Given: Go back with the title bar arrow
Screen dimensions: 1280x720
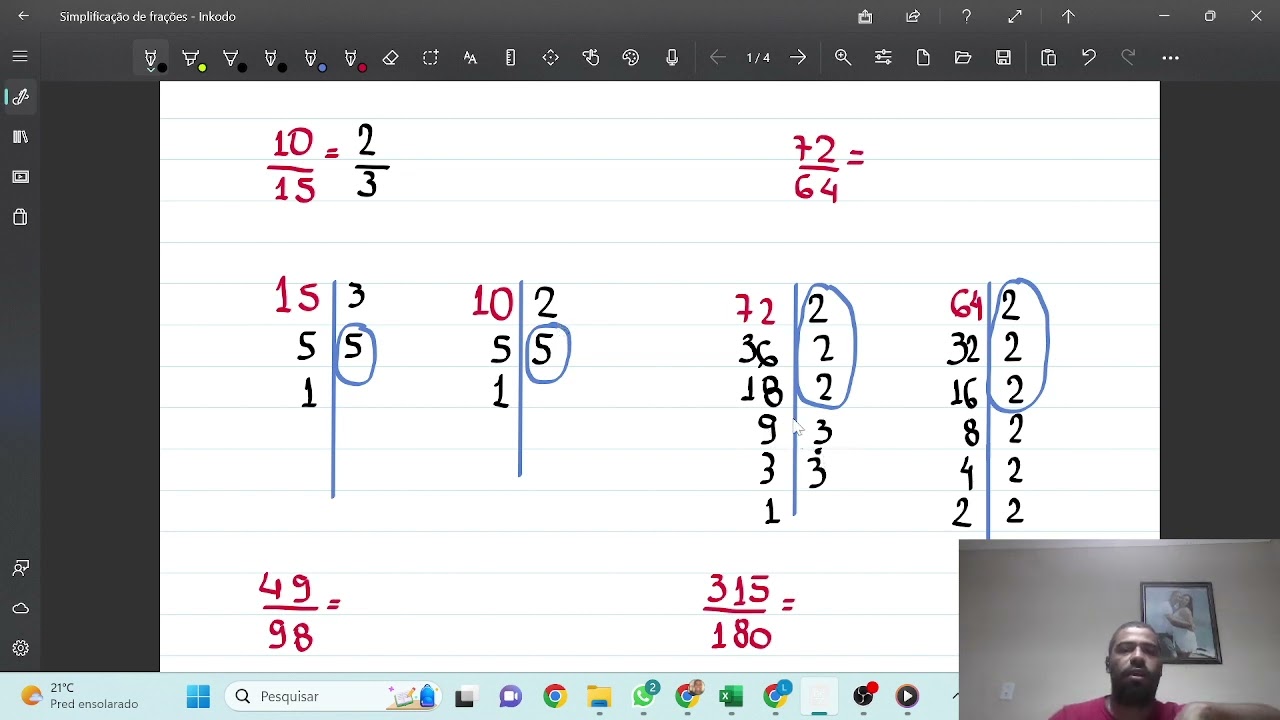Looking at the screenshot, I should (x=23, y=16).
